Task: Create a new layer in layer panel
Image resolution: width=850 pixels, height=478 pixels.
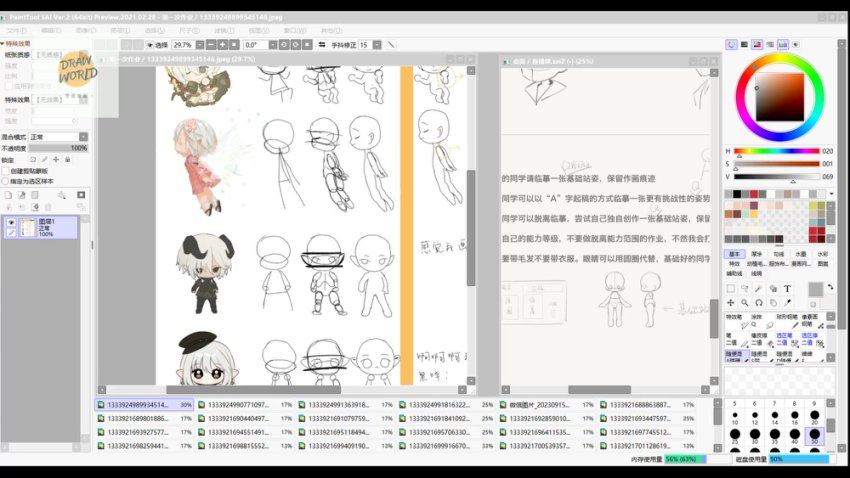Action: (x=8, y=195)
